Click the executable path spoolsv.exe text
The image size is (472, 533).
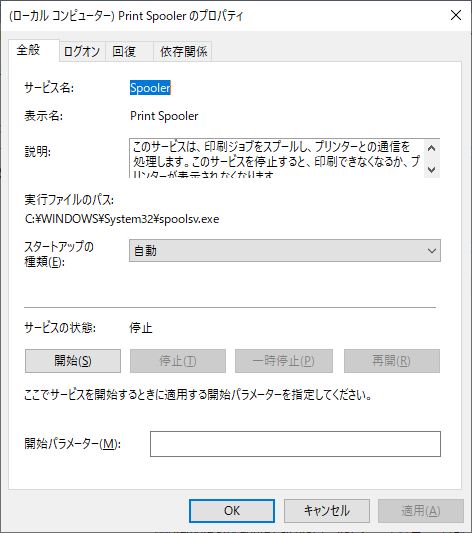(x=122, y=219)
